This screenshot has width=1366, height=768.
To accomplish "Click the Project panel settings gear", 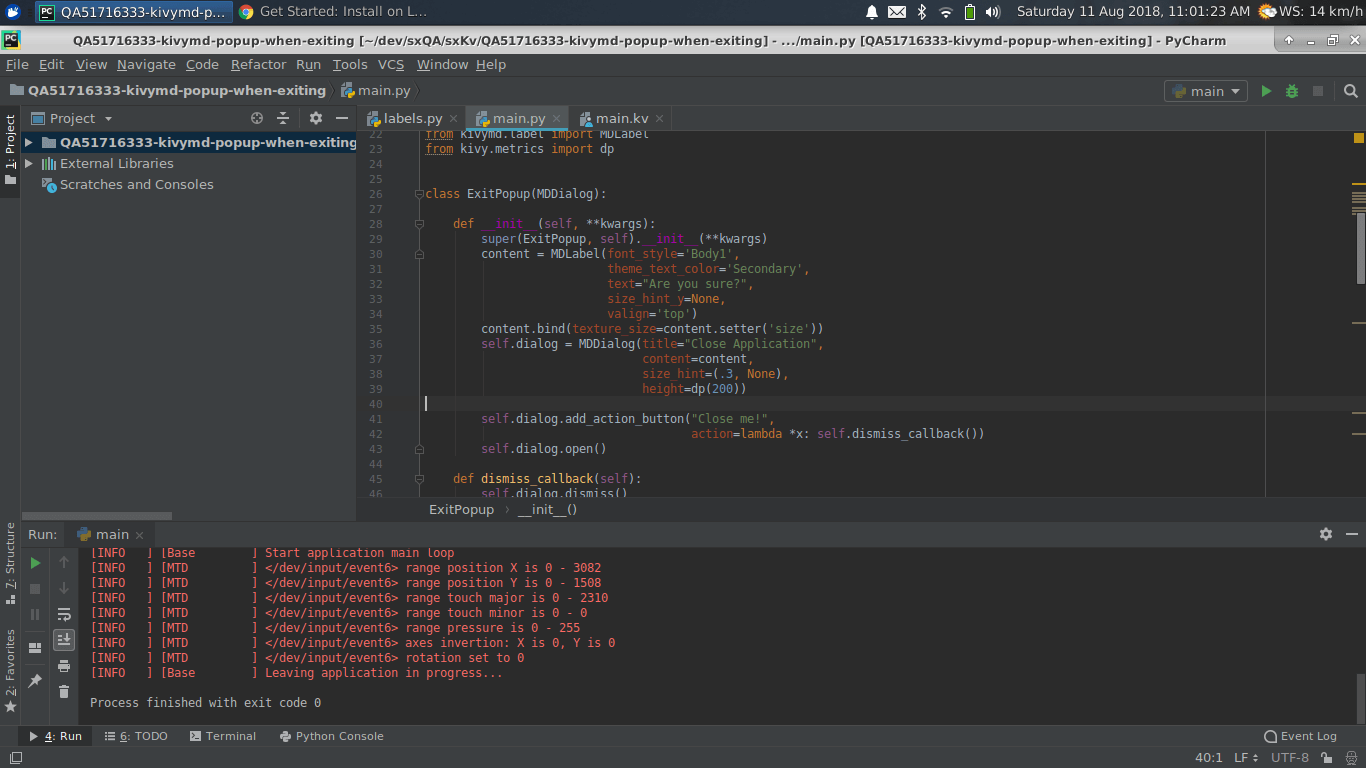I will coord(316,118).
